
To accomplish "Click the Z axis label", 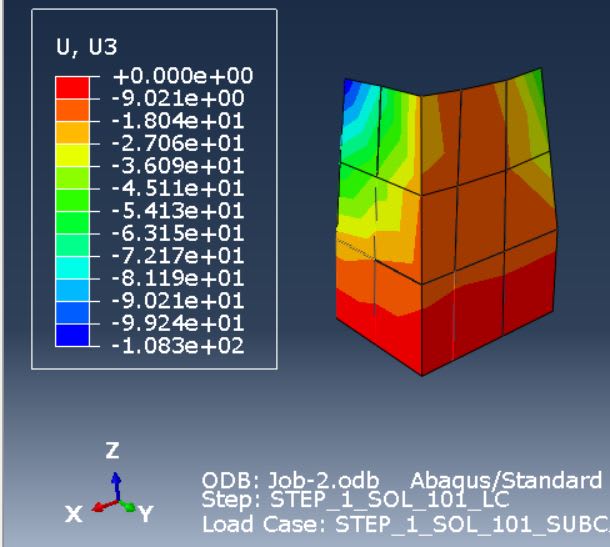I will point(112,451).
